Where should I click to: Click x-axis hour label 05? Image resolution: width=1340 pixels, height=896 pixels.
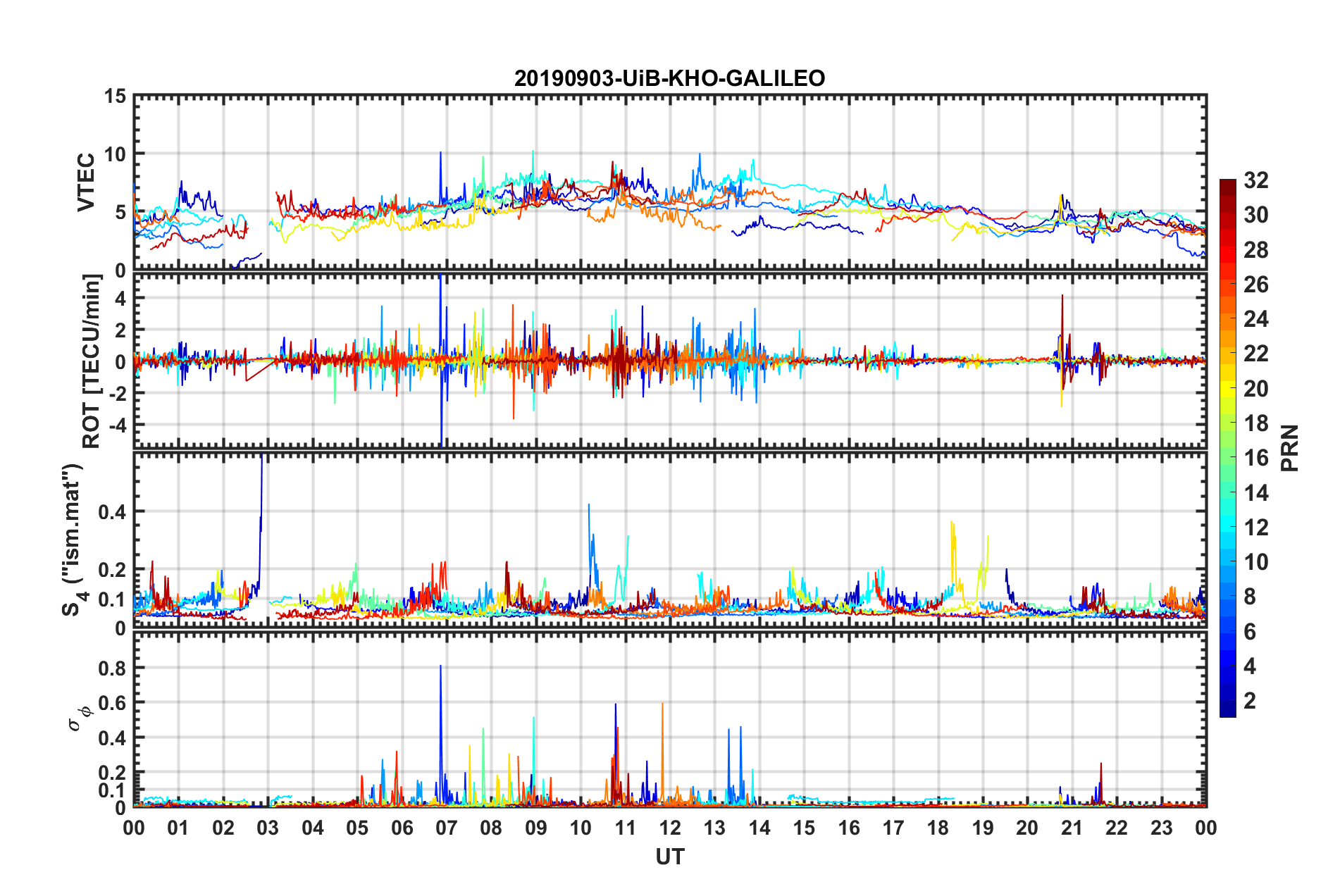[x=357, y=828]
